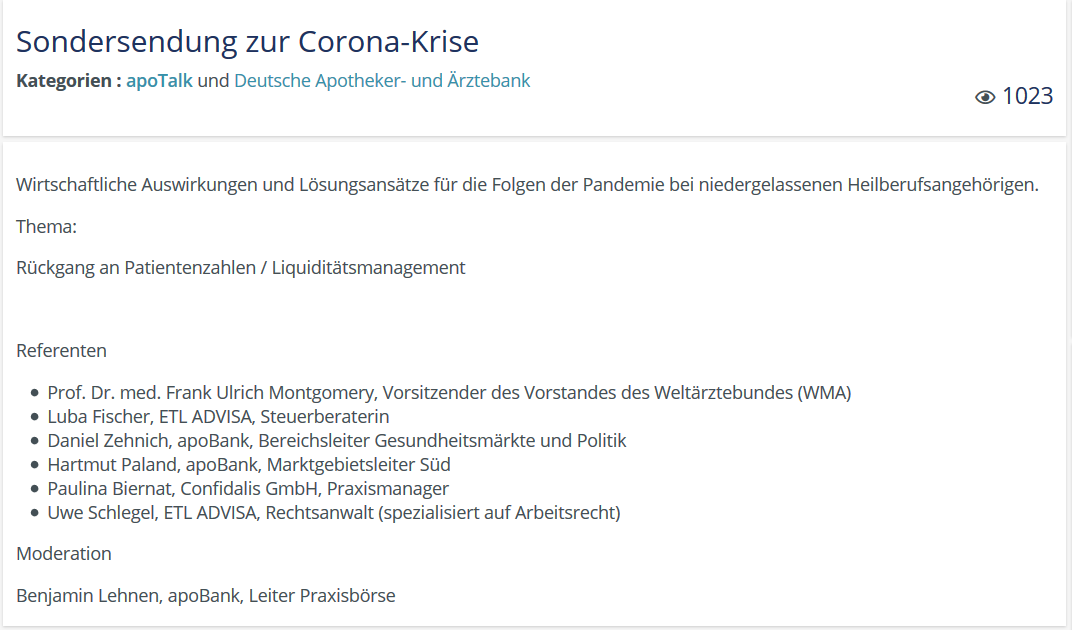Screen dimensions: 1072x630
Task: Click the Kategorien label
Action: (x=69, y=81)
